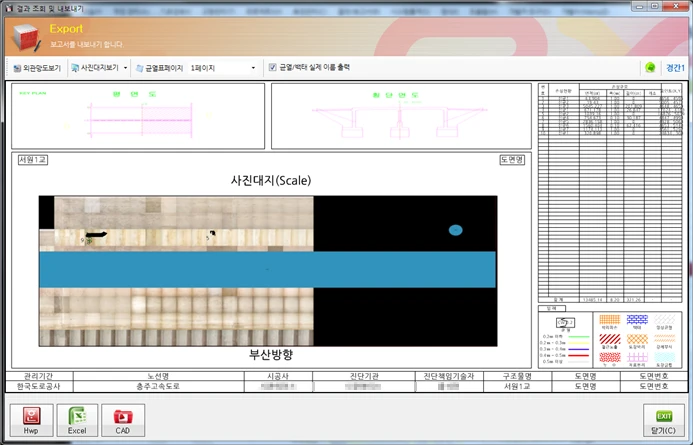Click the Export cube logo icon

pyautogui.click(x=26, y=38)
